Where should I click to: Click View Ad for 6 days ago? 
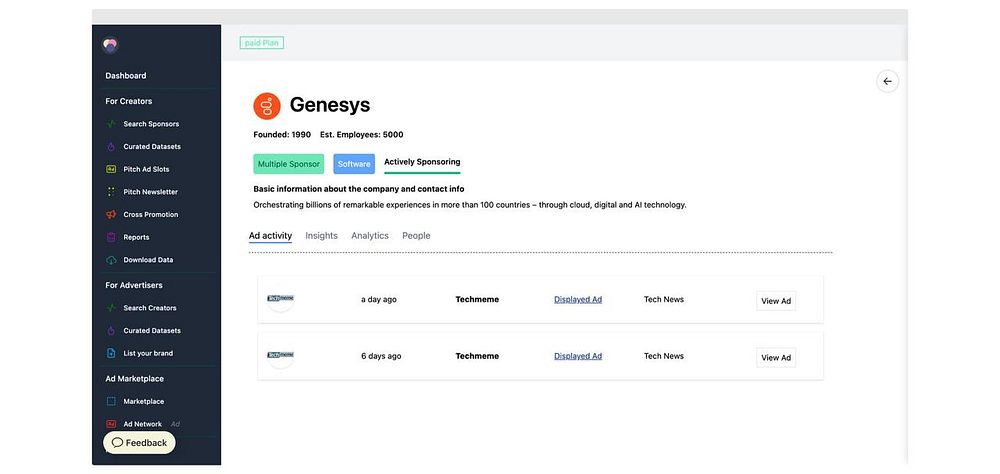coord(776,358)
